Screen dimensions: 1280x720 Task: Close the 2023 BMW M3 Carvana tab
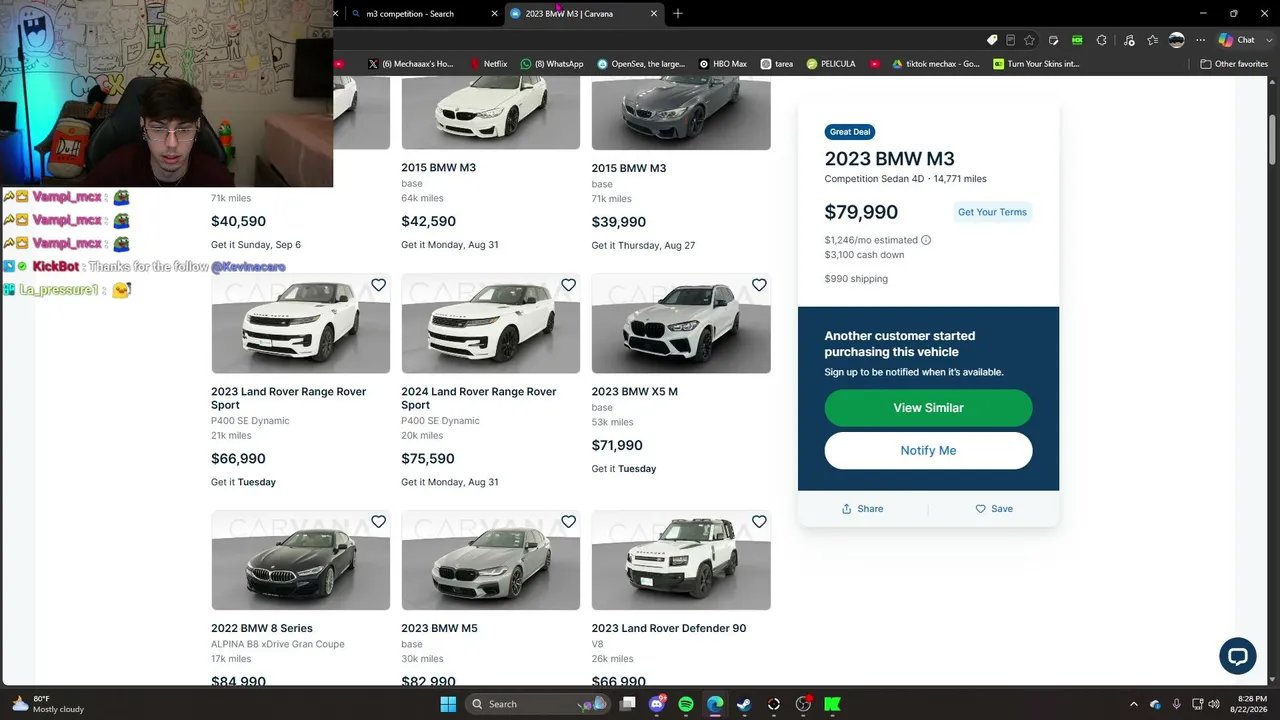[x=654, y=14]
